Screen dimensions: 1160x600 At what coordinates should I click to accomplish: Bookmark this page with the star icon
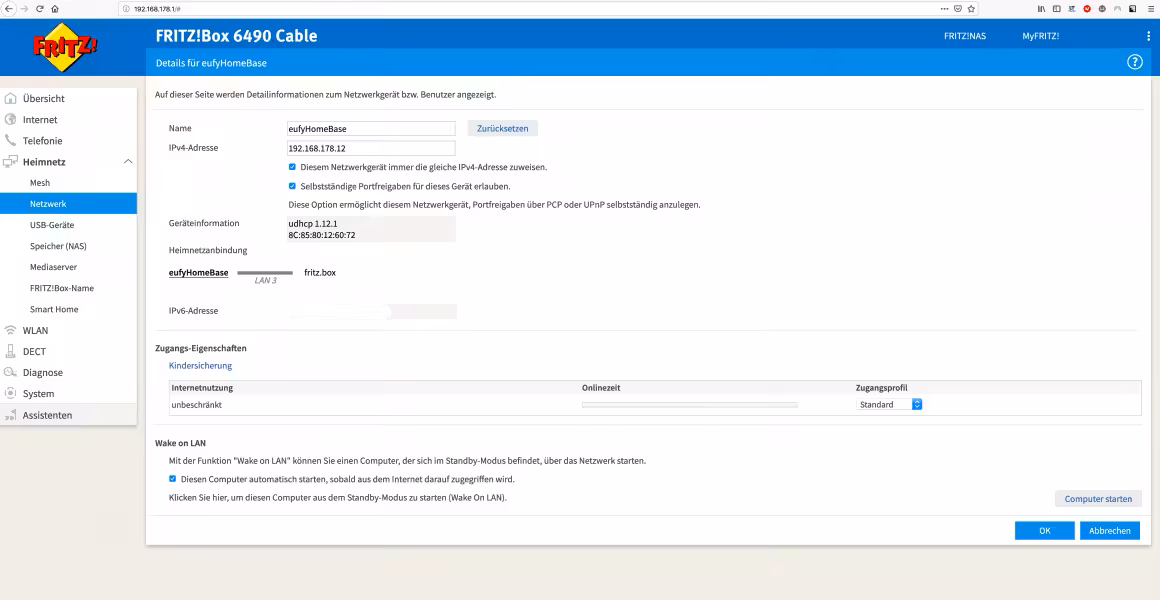[971, 9]
